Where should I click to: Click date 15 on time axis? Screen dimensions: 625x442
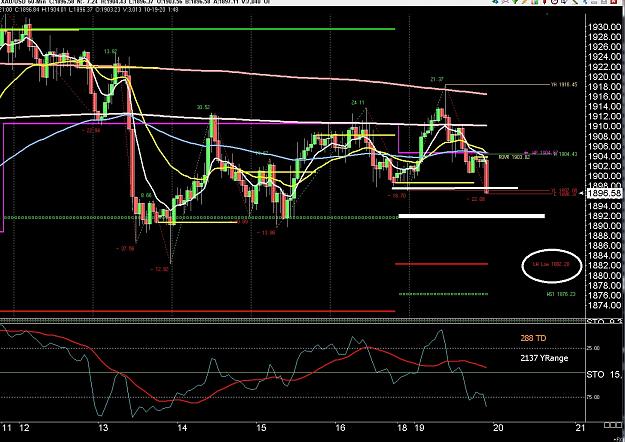tap(261, 428)
